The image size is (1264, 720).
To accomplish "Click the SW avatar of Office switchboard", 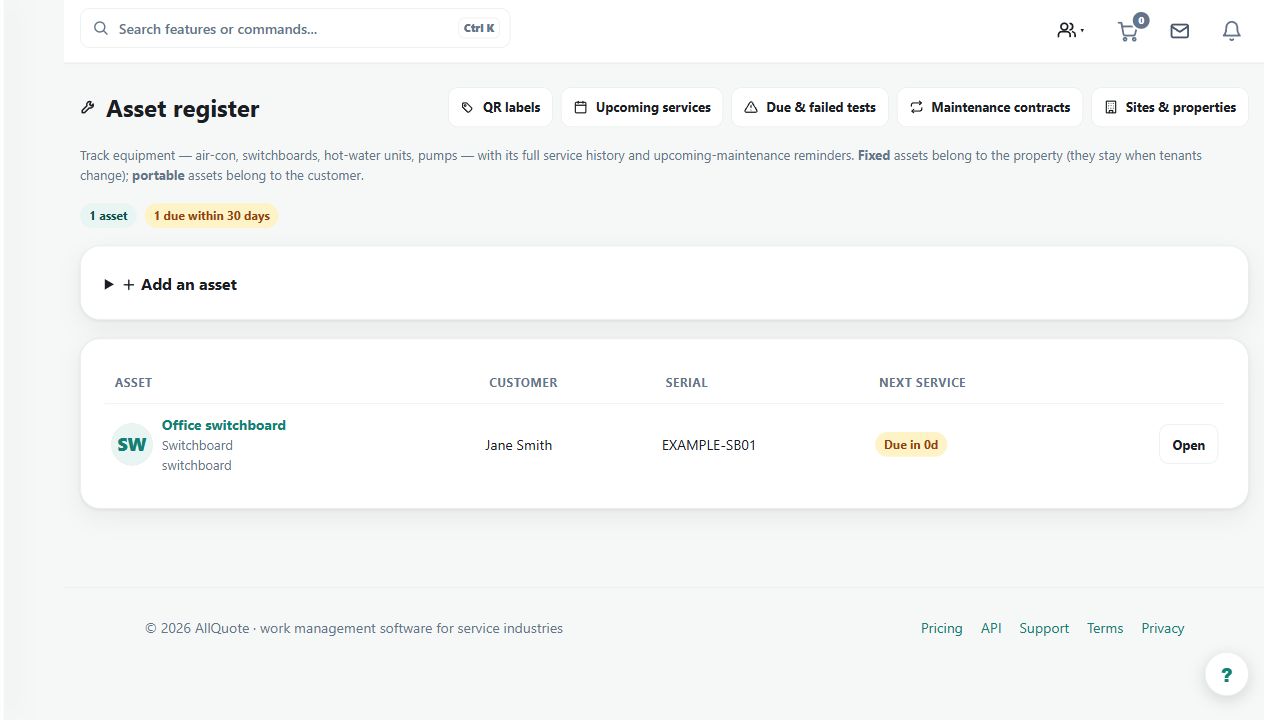I will (x=131, y=445).
